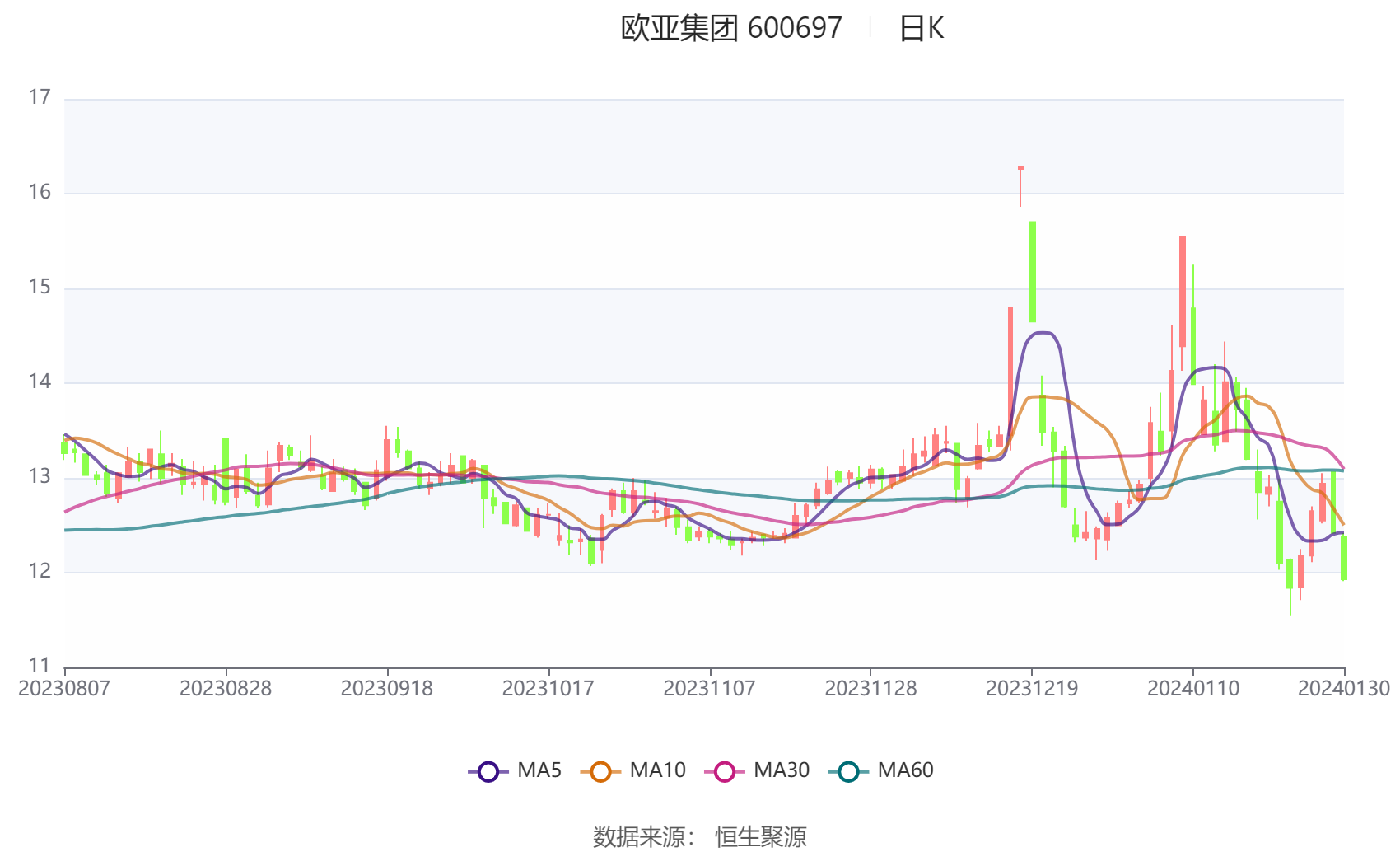Click the 20240110 x-axis date label
1400x852 pixels.
[x=1193, y=689]
